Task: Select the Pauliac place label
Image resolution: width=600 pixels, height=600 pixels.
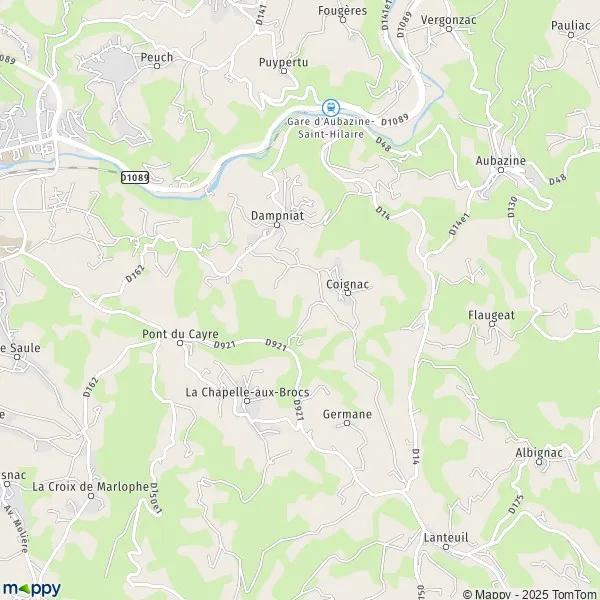Action: [x=571, y=25]
